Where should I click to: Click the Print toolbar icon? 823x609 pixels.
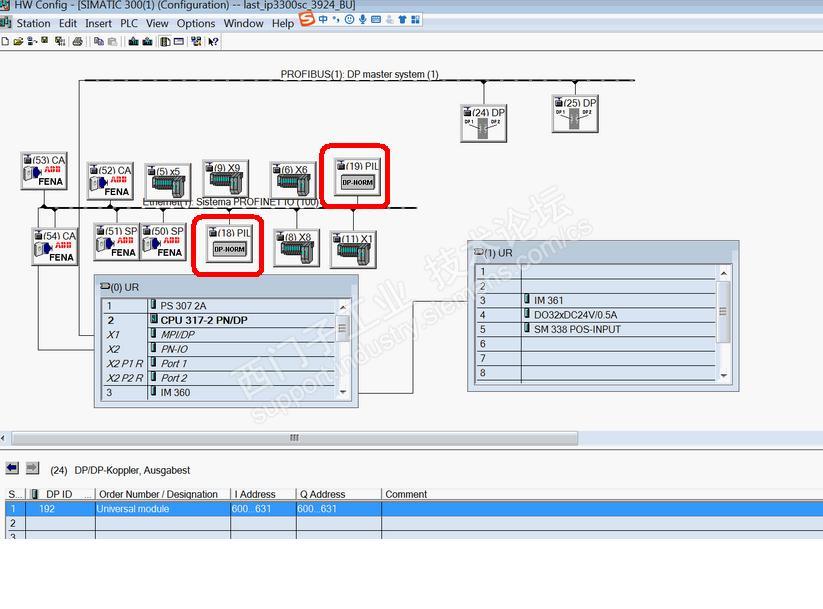77,41
